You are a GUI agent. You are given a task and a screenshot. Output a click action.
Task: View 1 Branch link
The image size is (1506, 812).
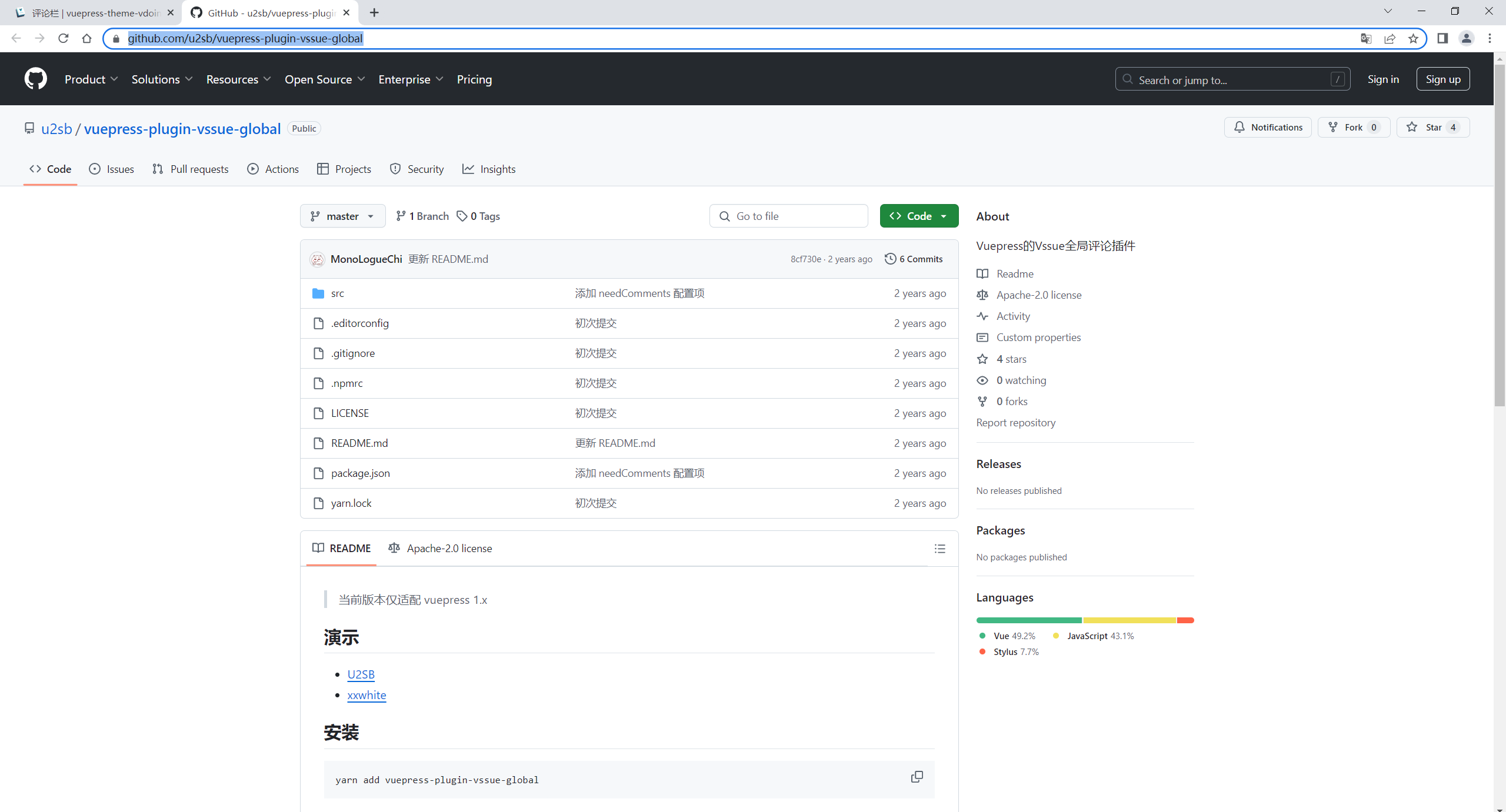pyautogui.click(x=422, y=216)
